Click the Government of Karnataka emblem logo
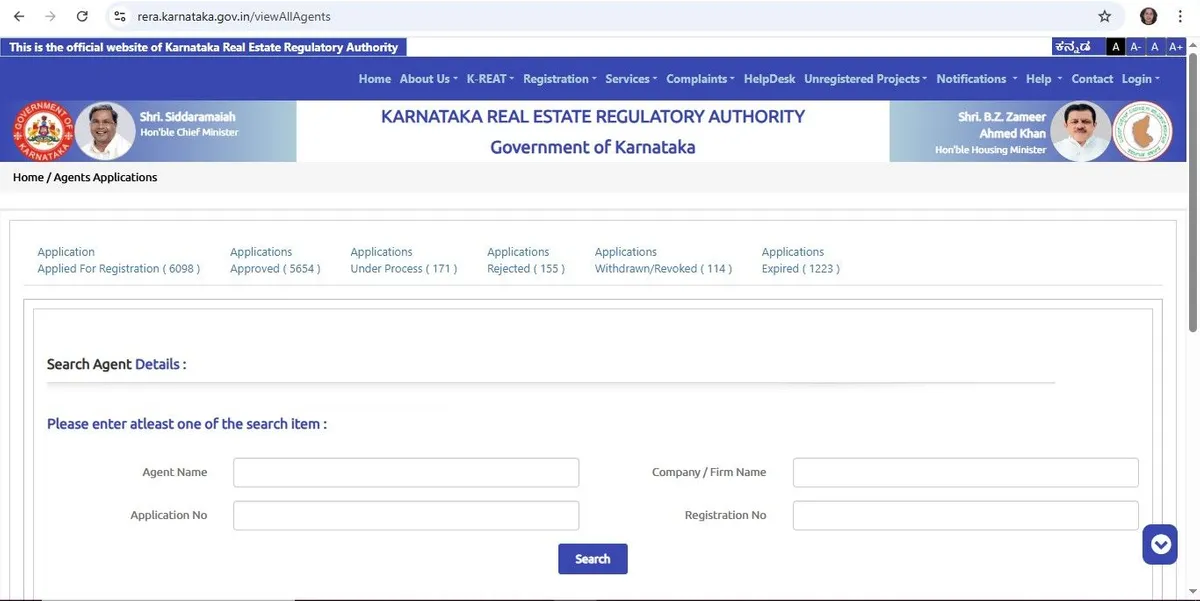The width and height of the screenshot is (1200, 601). (42, 131)
